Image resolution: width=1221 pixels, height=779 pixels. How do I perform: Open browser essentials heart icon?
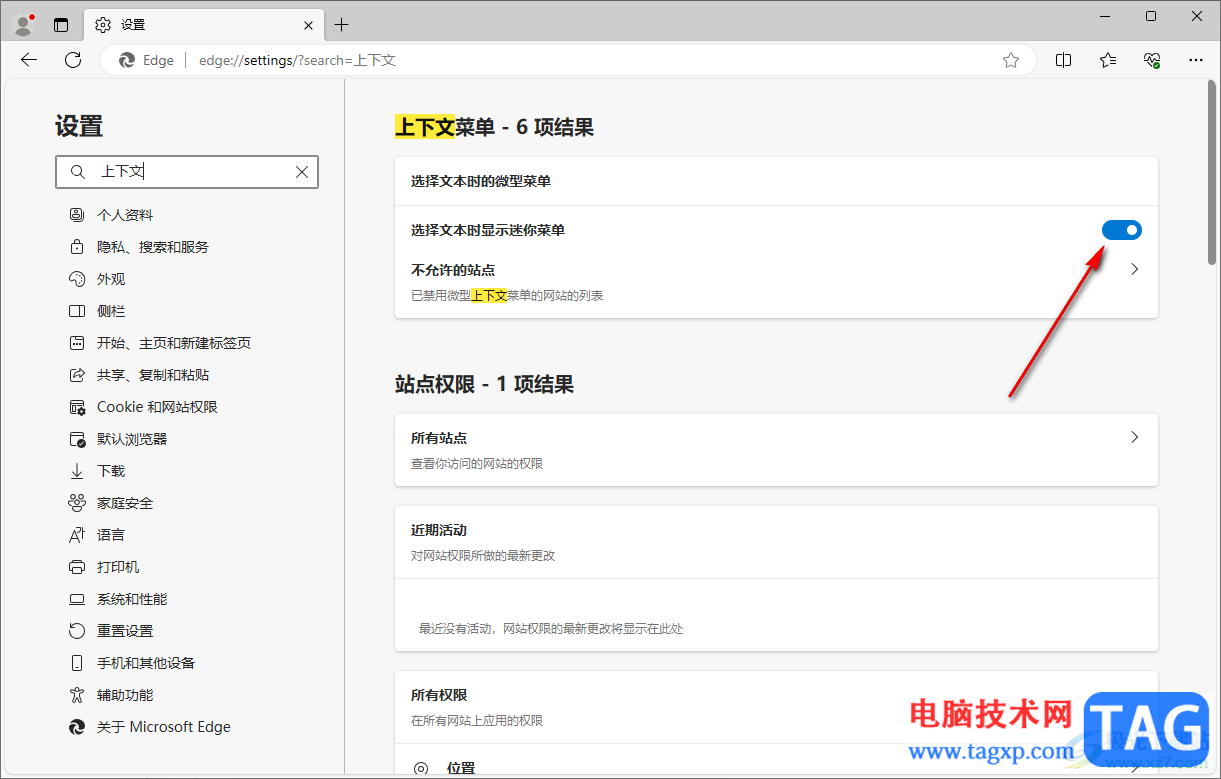1152,60
